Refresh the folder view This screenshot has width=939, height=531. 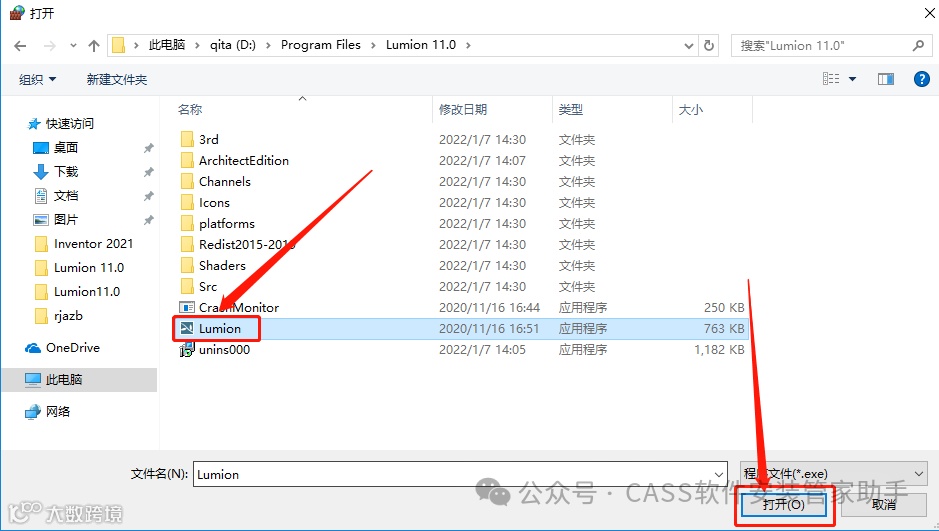709,45
